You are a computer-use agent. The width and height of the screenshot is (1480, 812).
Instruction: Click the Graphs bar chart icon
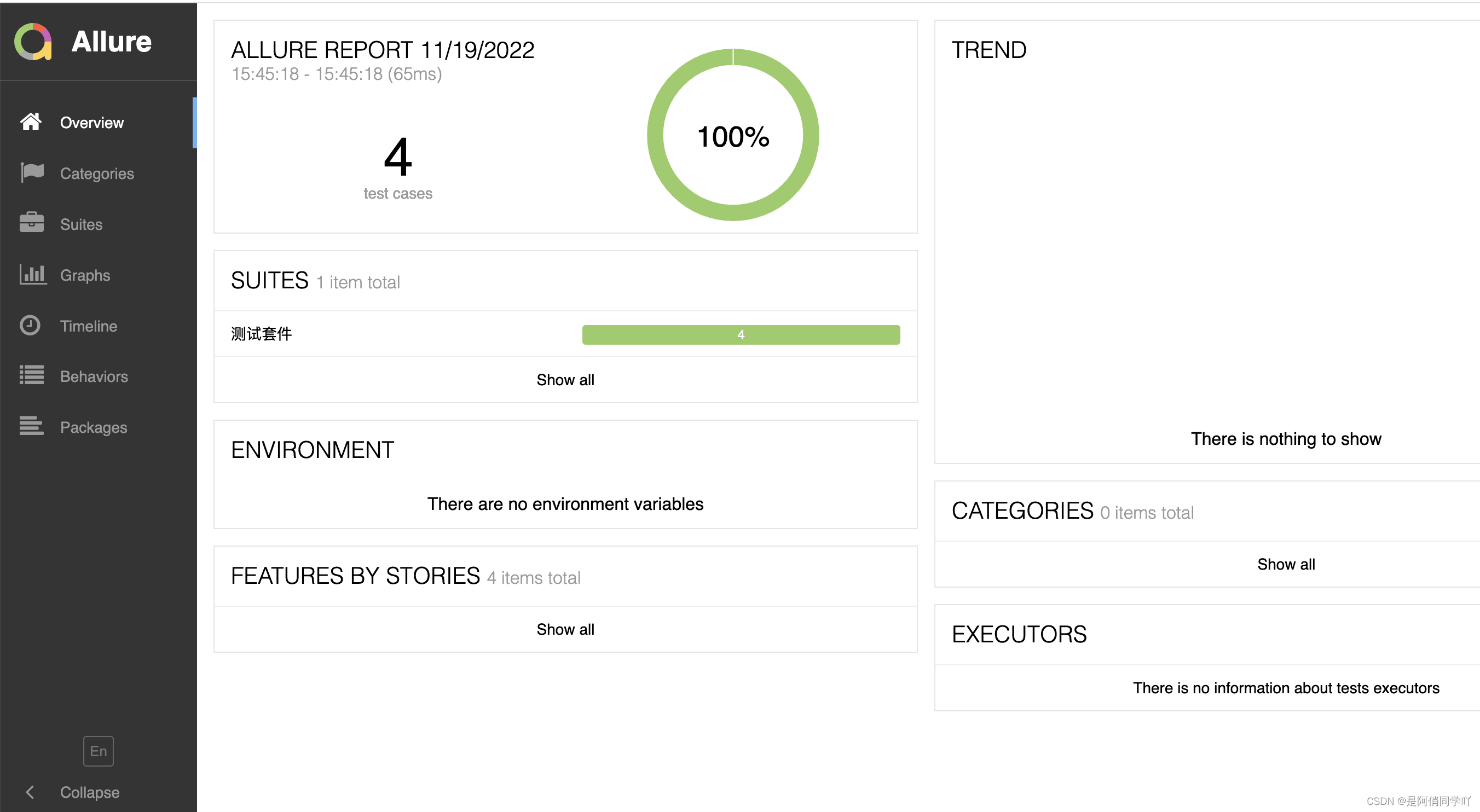(32, 274)
